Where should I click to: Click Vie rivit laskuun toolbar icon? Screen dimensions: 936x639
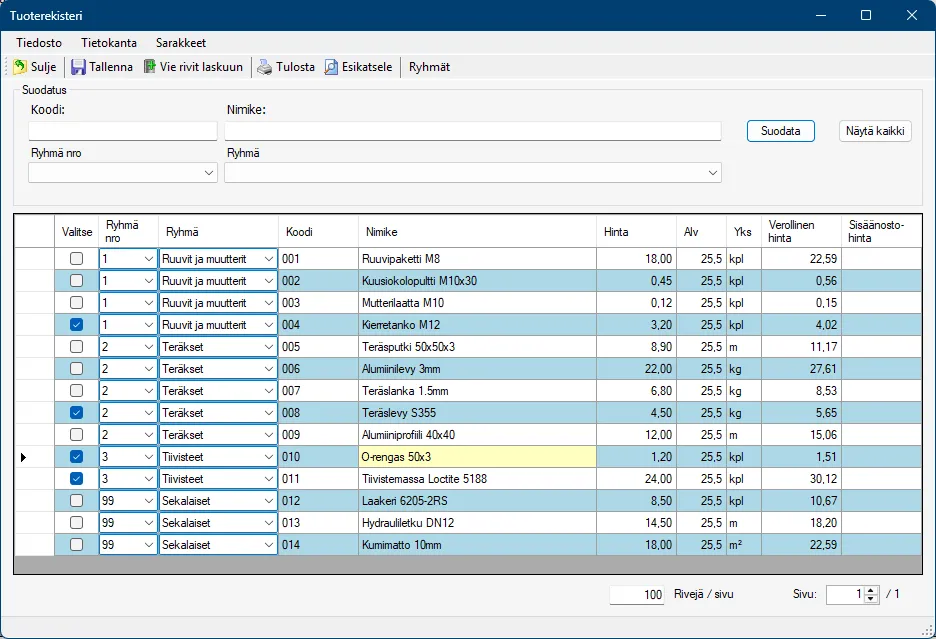point(150,67)
